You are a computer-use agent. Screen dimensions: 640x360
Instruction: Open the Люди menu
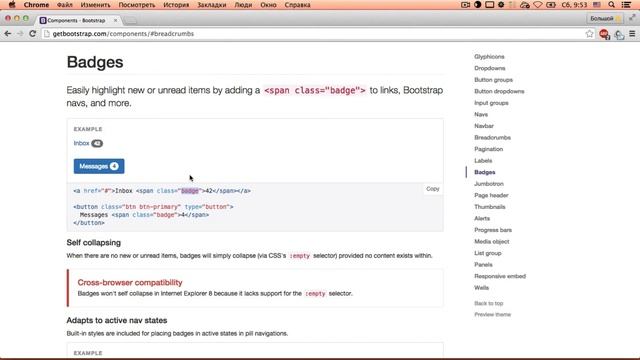[243, 5]
